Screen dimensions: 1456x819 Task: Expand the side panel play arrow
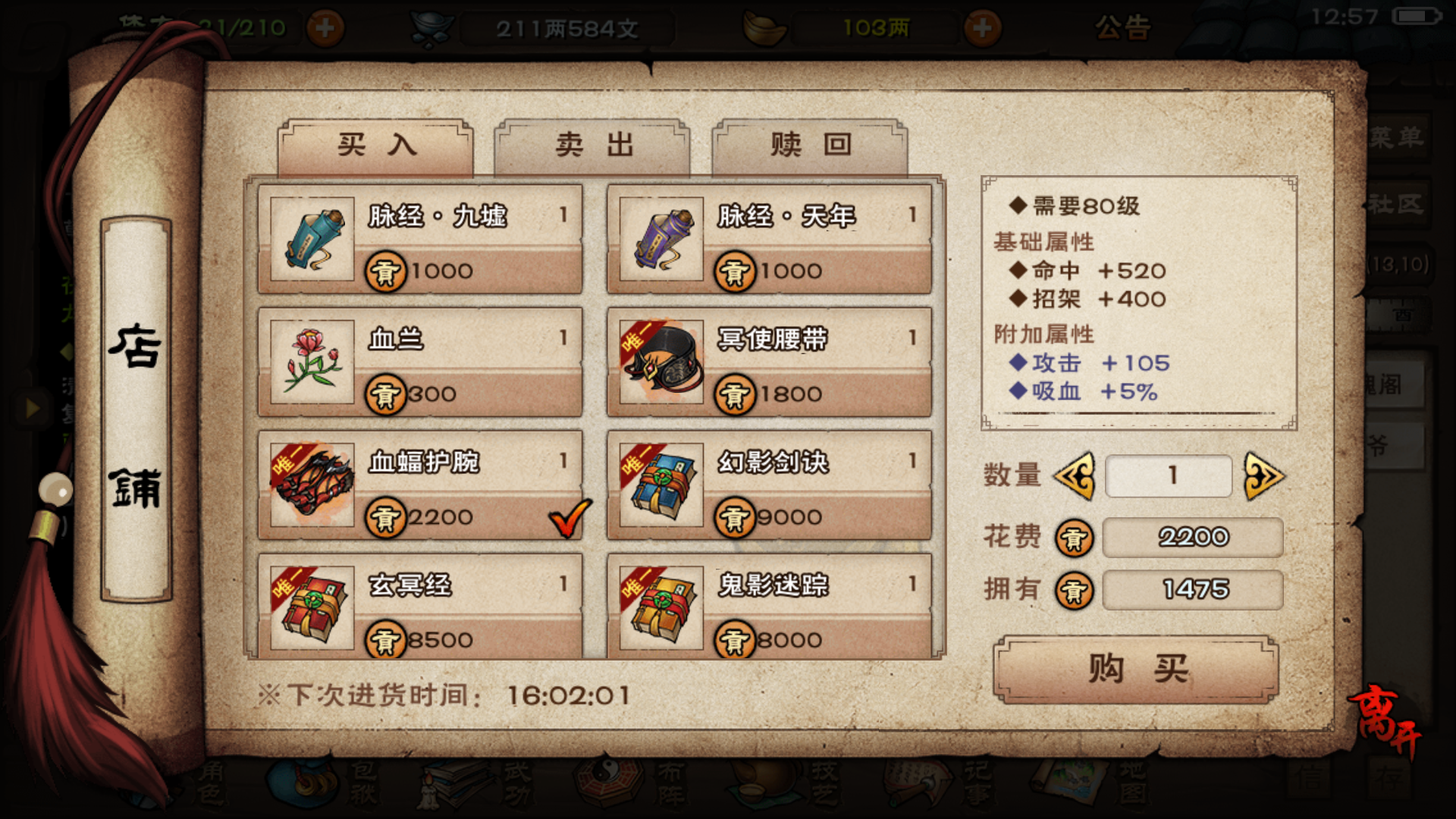[x=32, y=409]
